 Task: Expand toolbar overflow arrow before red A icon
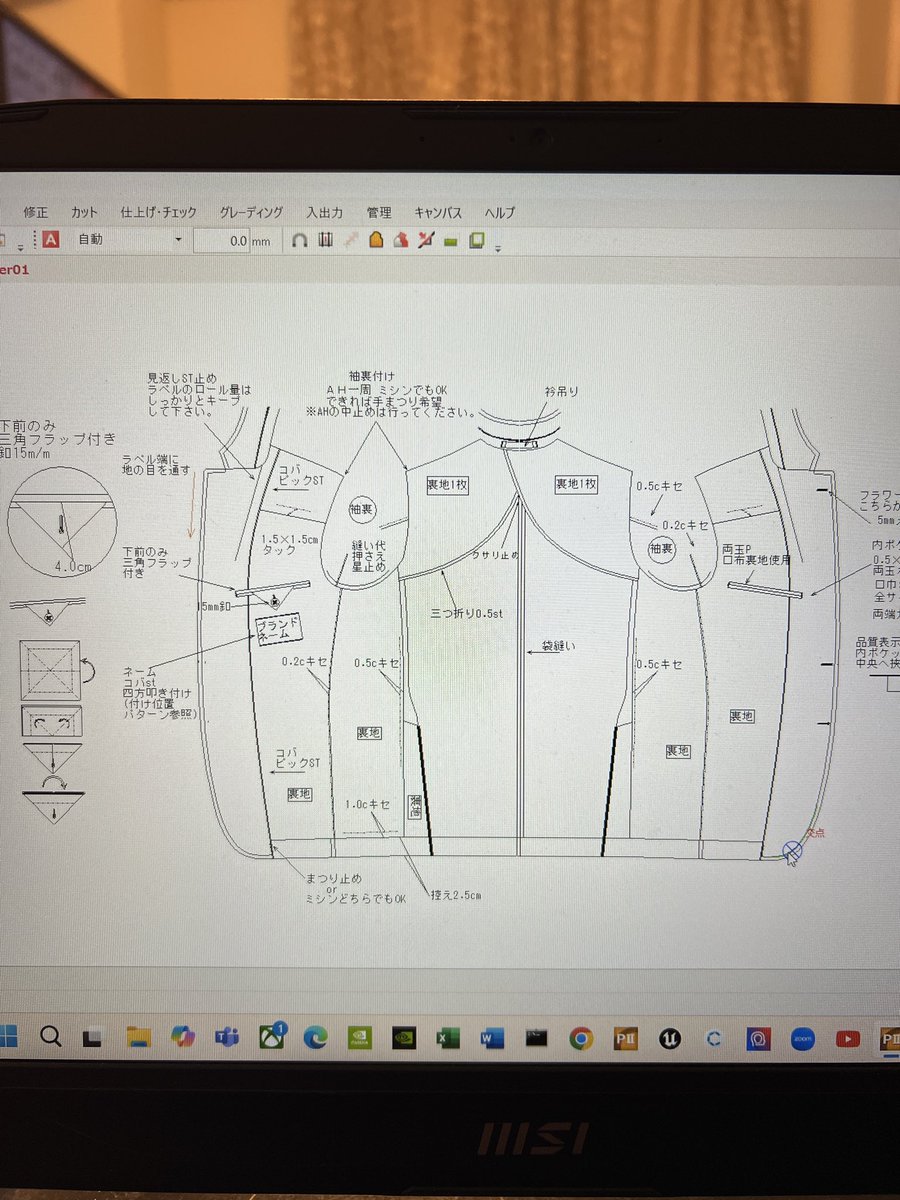pyautogui.click(x=21, y=246)
